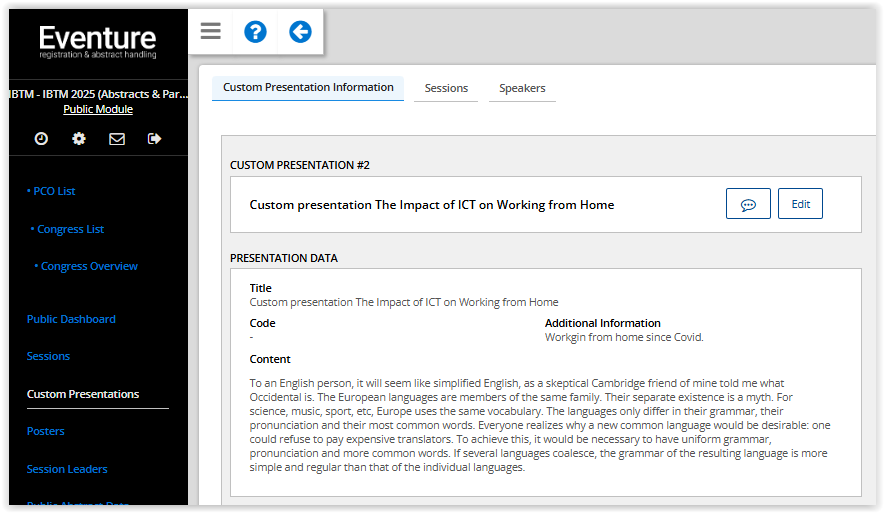The width and height of the screenshot is (884, 513).
Task: Click the blue help question mark icon
Action: [255, 31]
